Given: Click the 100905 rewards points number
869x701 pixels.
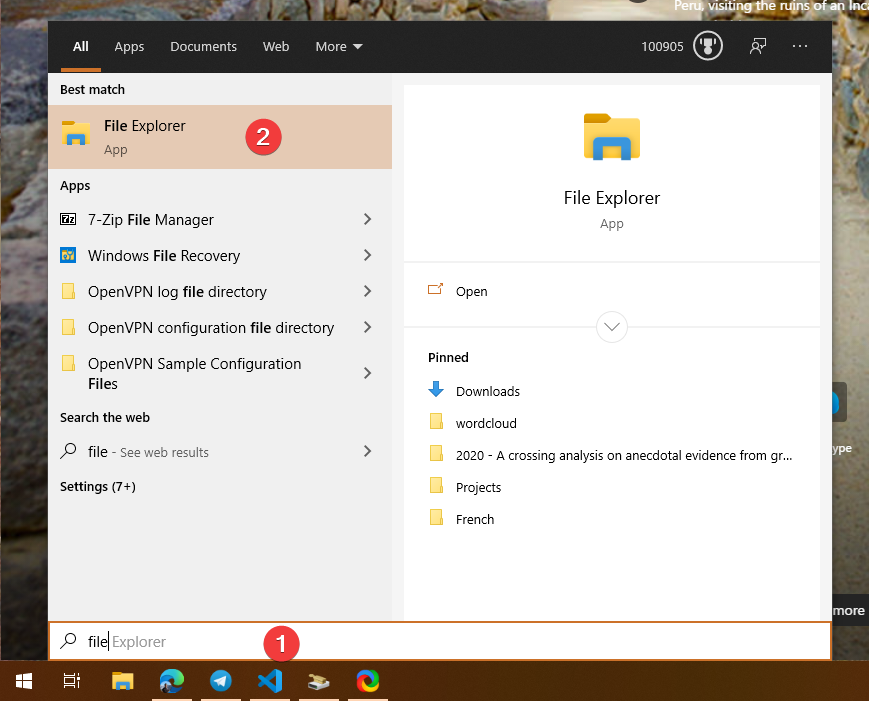Looking at the screenshot, I should point(662,47).
